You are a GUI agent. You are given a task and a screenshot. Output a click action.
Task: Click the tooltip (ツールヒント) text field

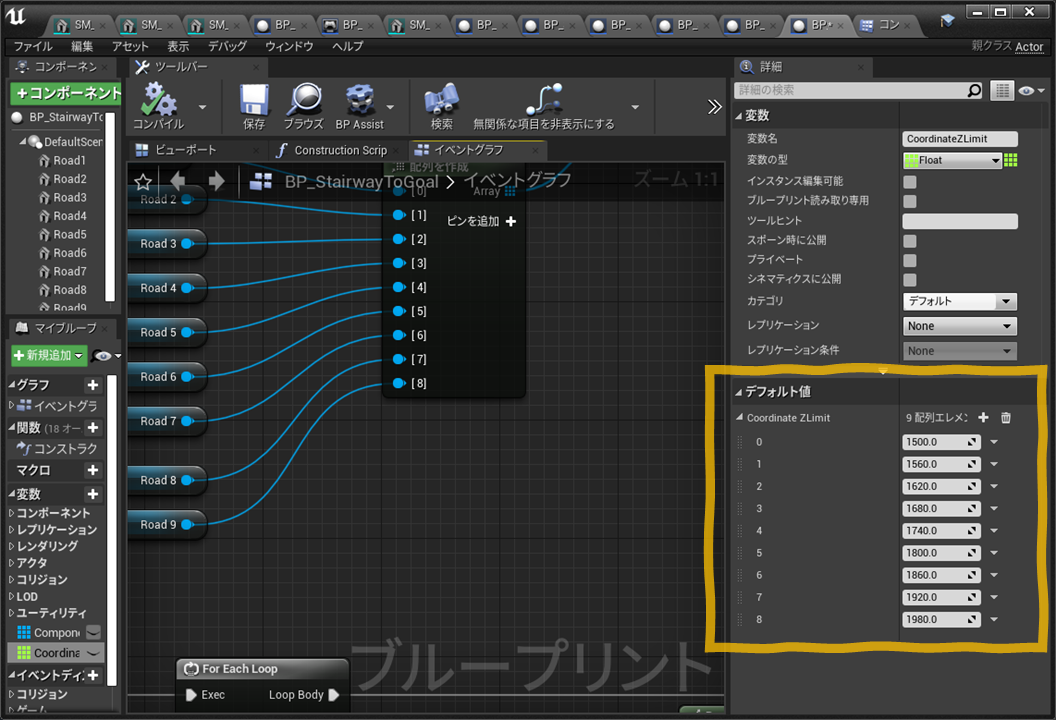[960, 221]
